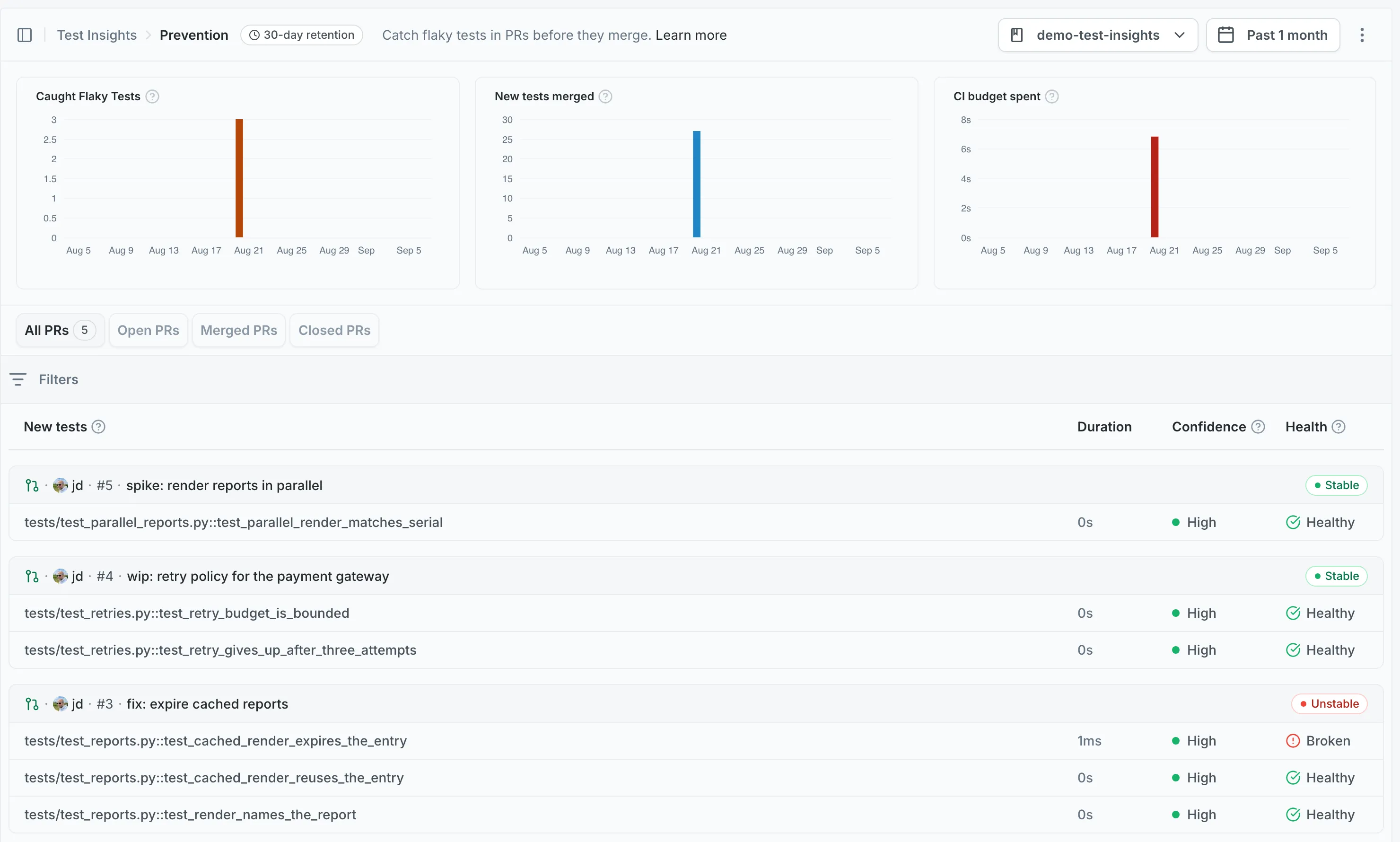
Task: Open PR fix: expire cached reports
Action: [207, 704]
